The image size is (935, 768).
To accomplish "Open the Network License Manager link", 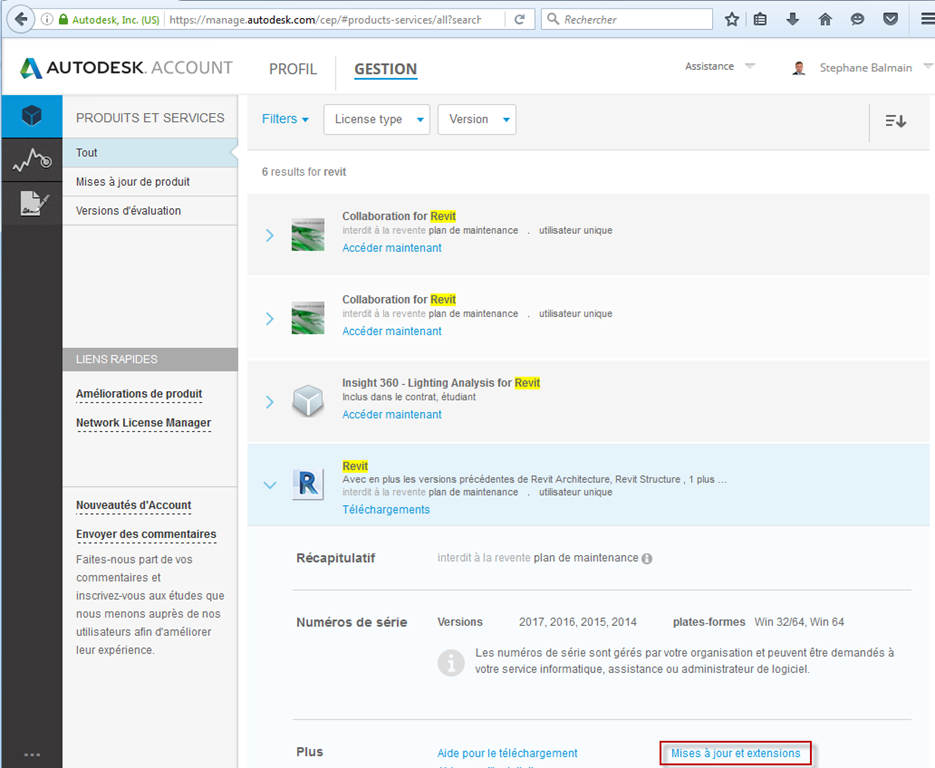I will click(x=143, y=423).
